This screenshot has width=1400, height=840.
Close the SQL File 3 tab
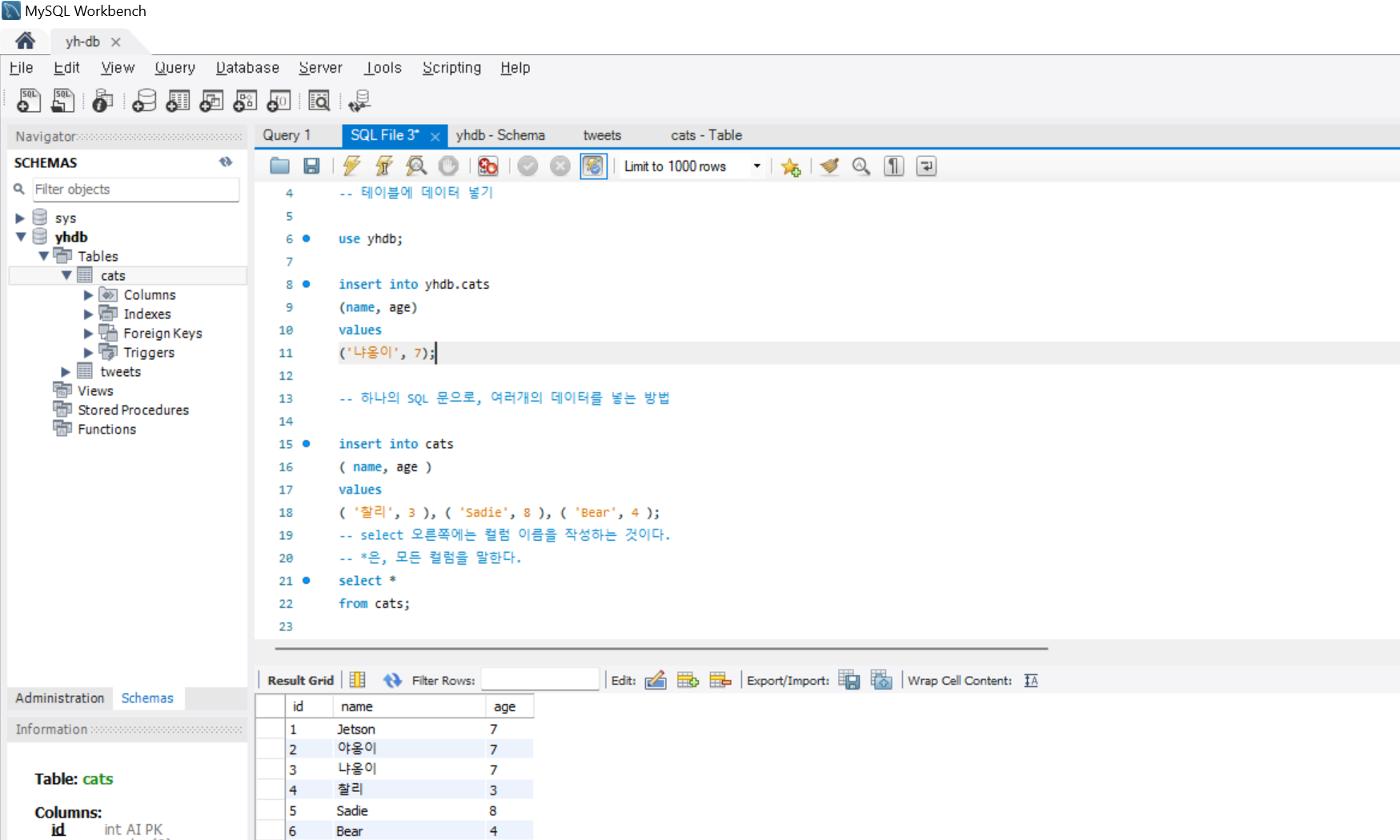[x=435, y=137]
